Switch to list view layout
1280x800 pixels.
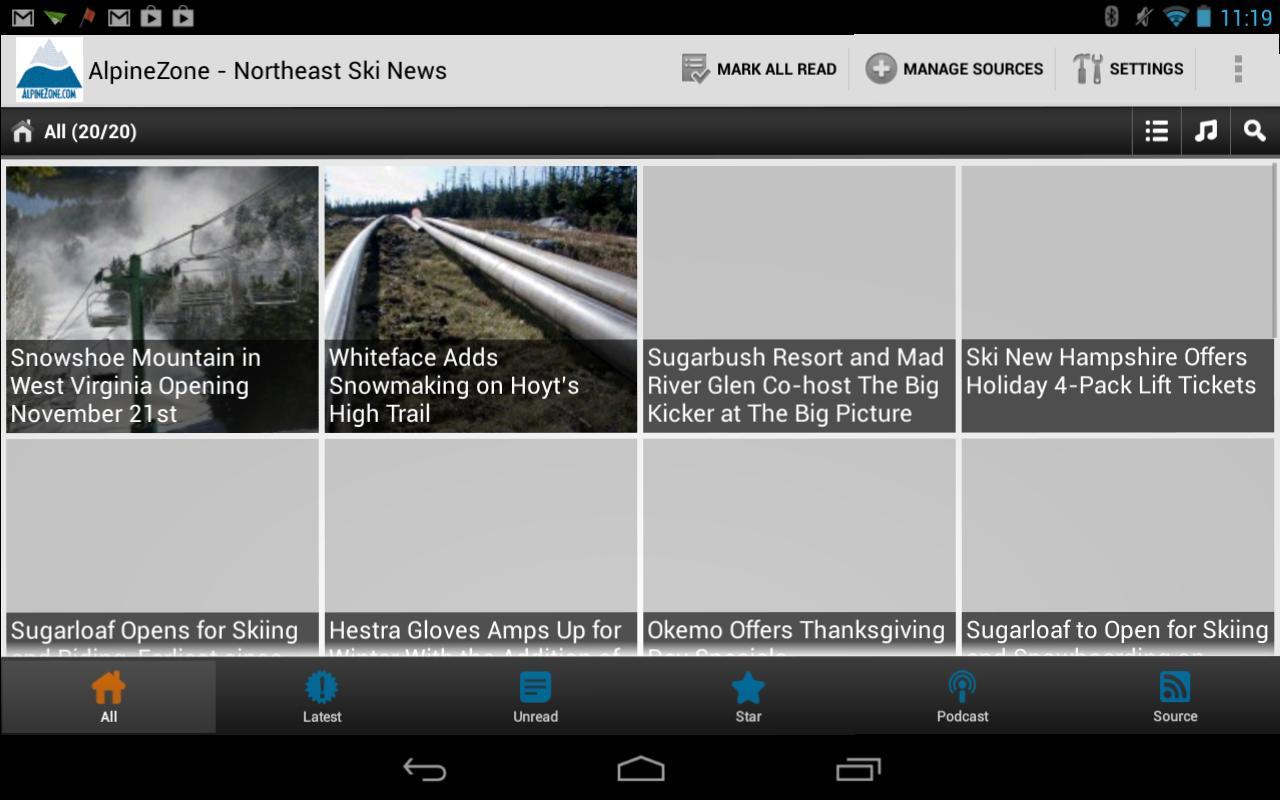tap(1155, 131)
